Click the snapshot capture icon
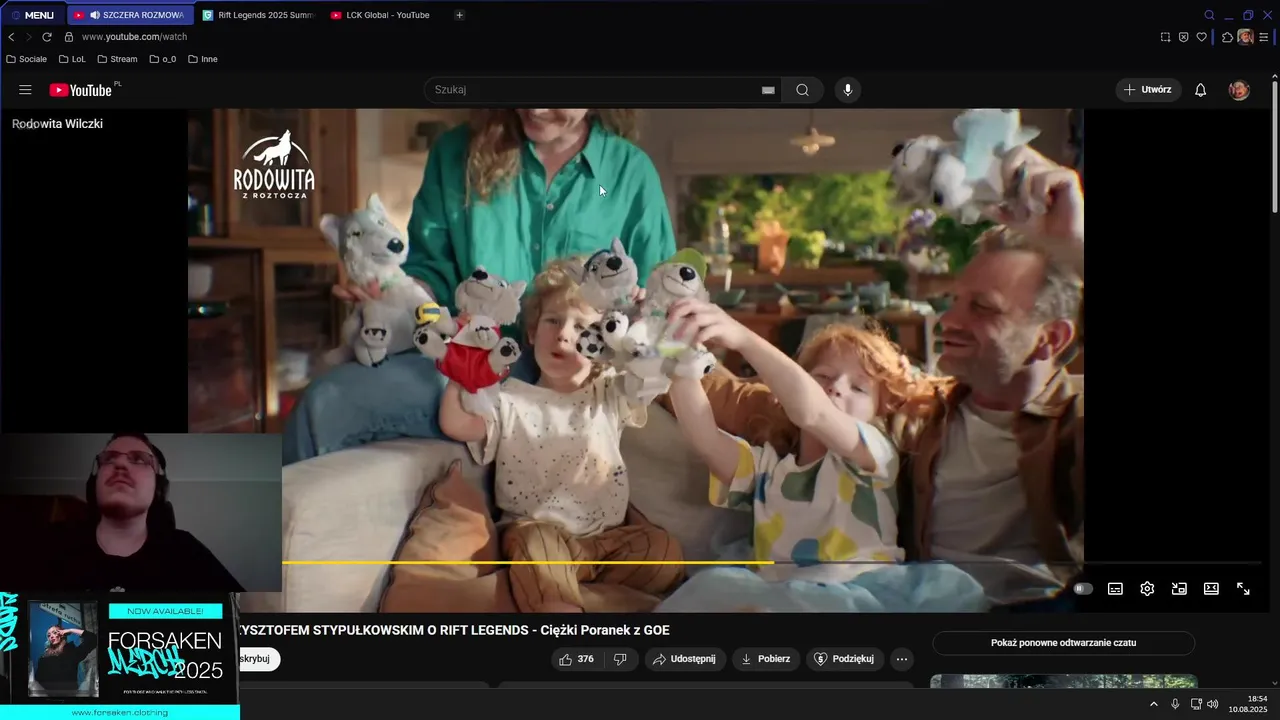The width and height of the screenshot is (1280, 720). (x=1165, y=37)
